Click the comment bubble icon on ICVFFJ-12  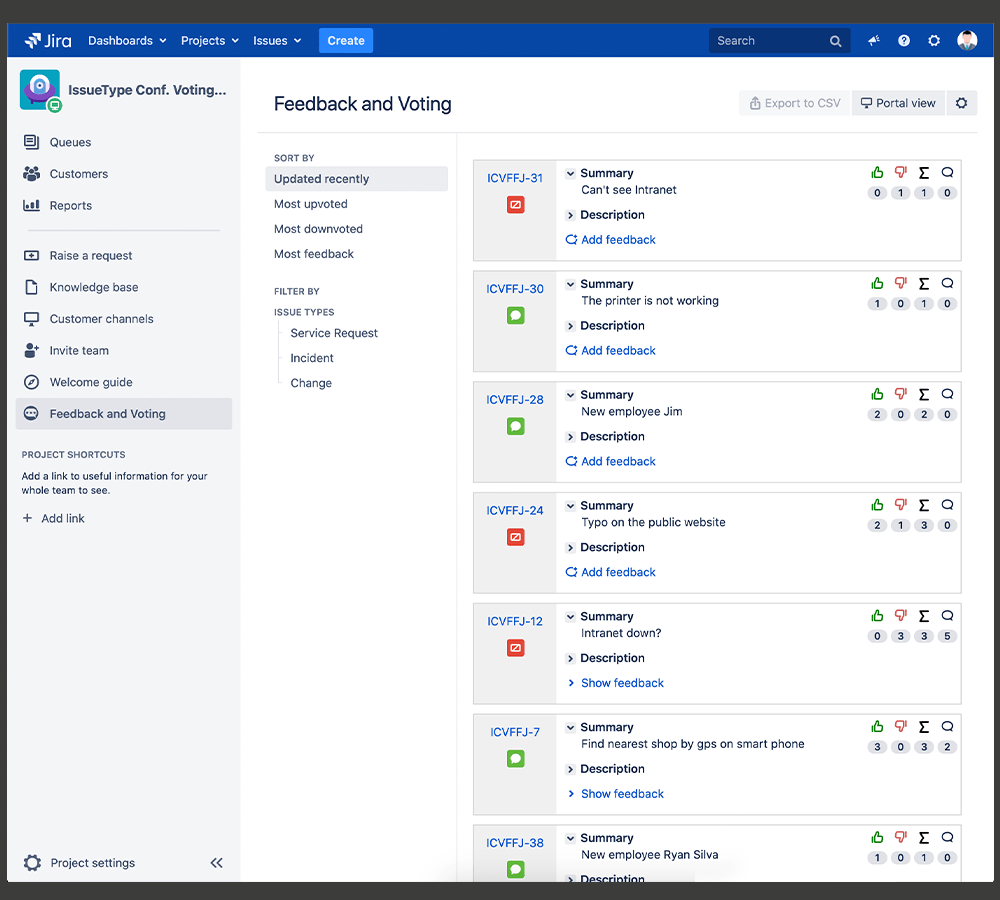click(947, 616)
